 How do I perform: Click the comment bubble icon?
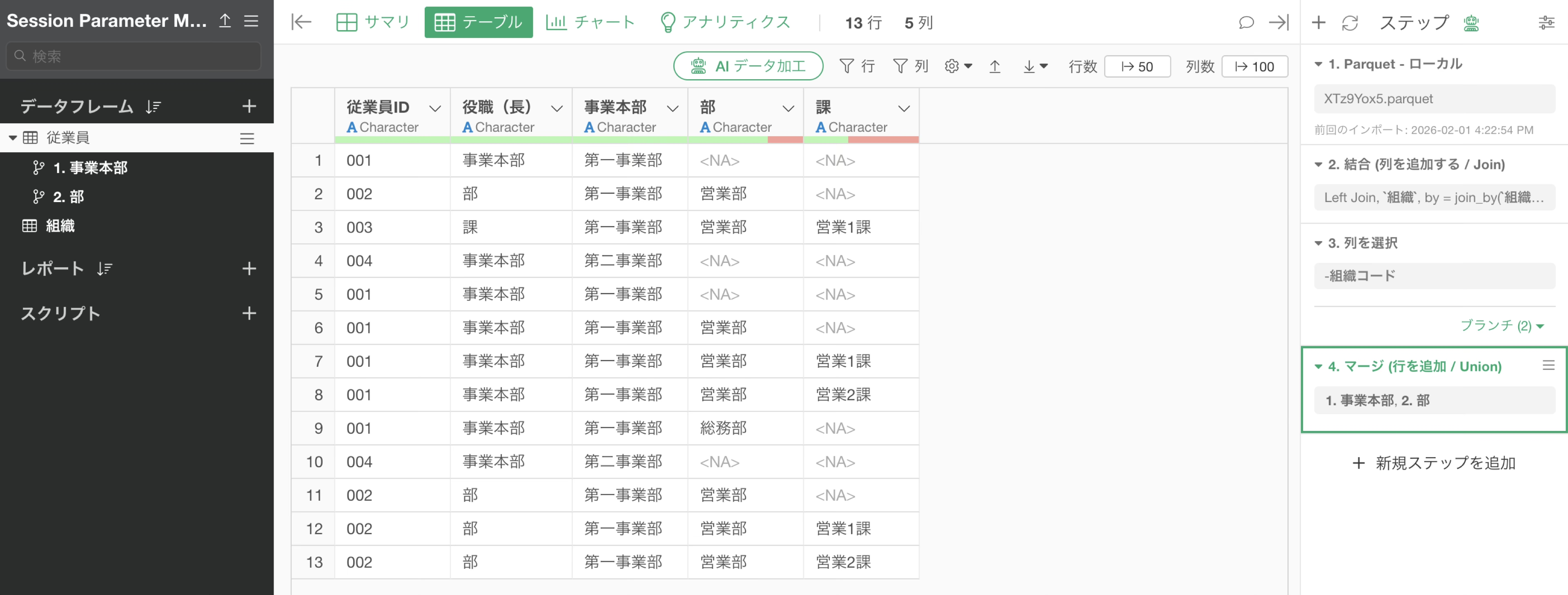click(x=1246, y=22)
